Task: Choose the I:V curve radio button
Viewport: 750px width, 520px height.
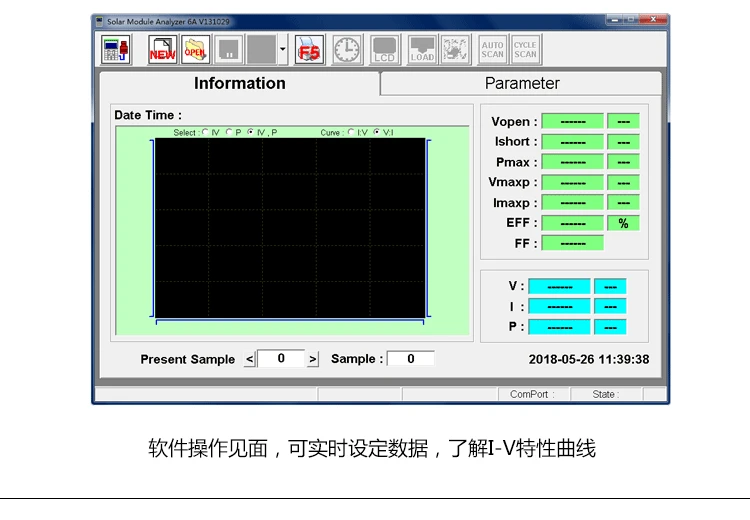Action: pyautogui.click(x=351, y=132)
